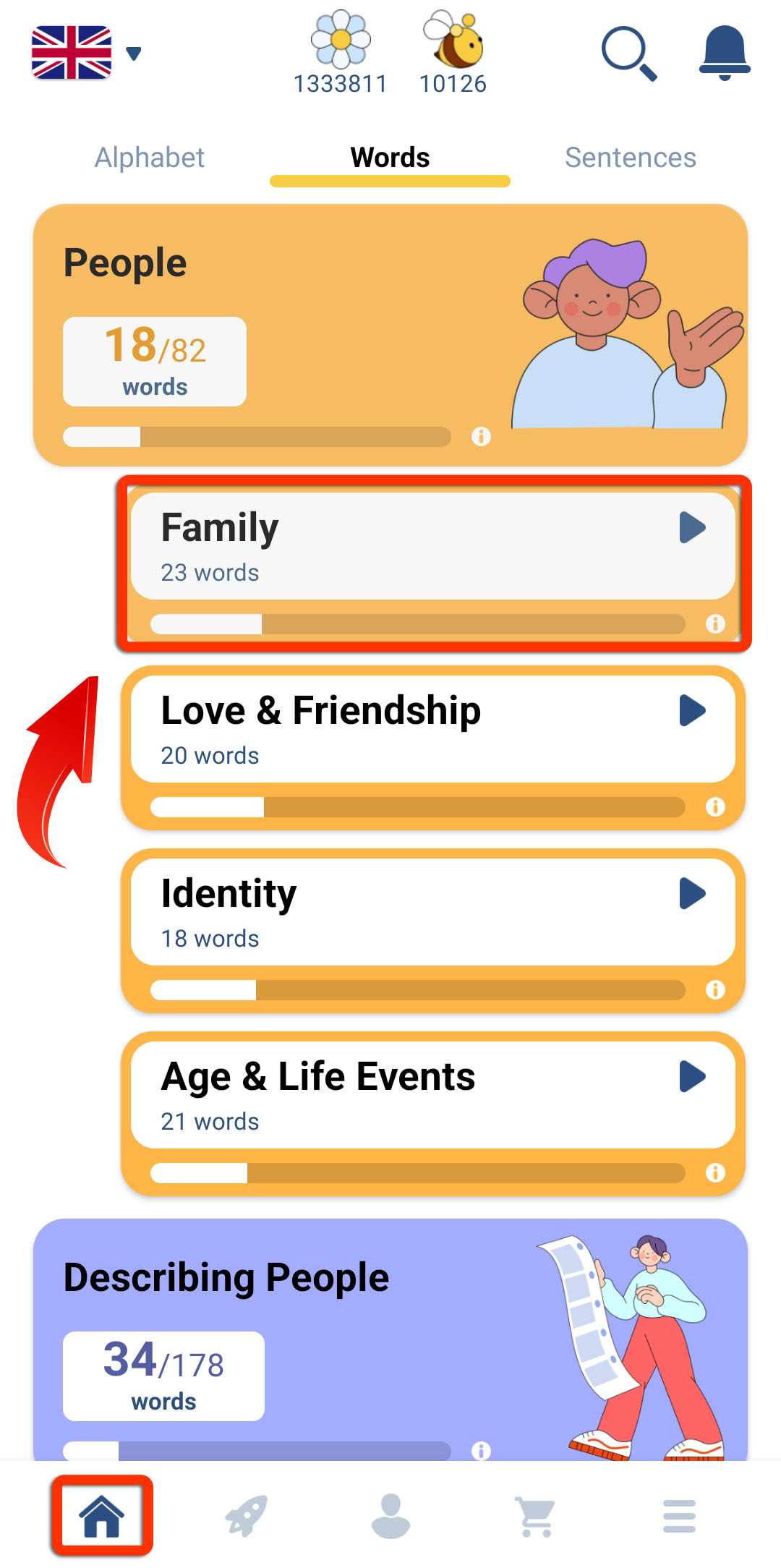Tap the notifications bell icon

tap(725, 53)
